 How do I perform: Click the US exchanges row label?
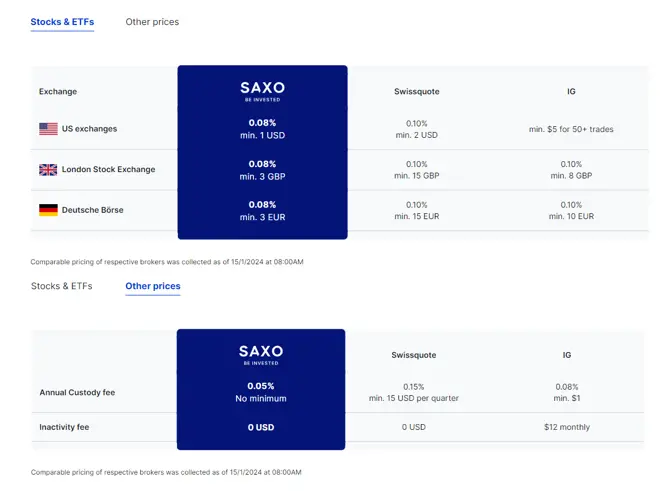[x=89, y=129]
